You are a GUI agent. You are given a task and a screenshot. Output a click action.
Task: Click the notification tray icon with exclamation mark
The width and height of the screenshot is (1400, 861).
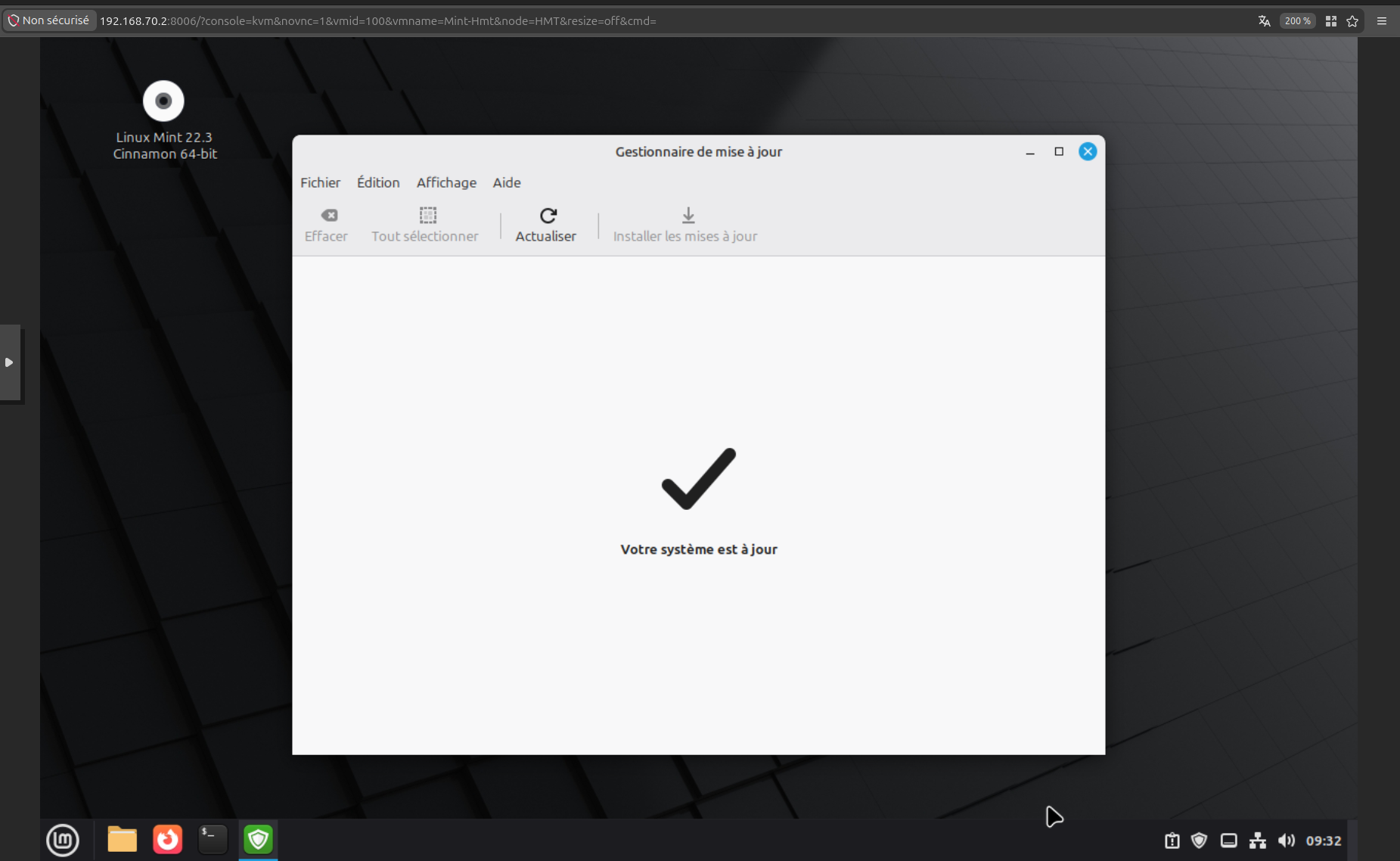tap(1172, 841)
